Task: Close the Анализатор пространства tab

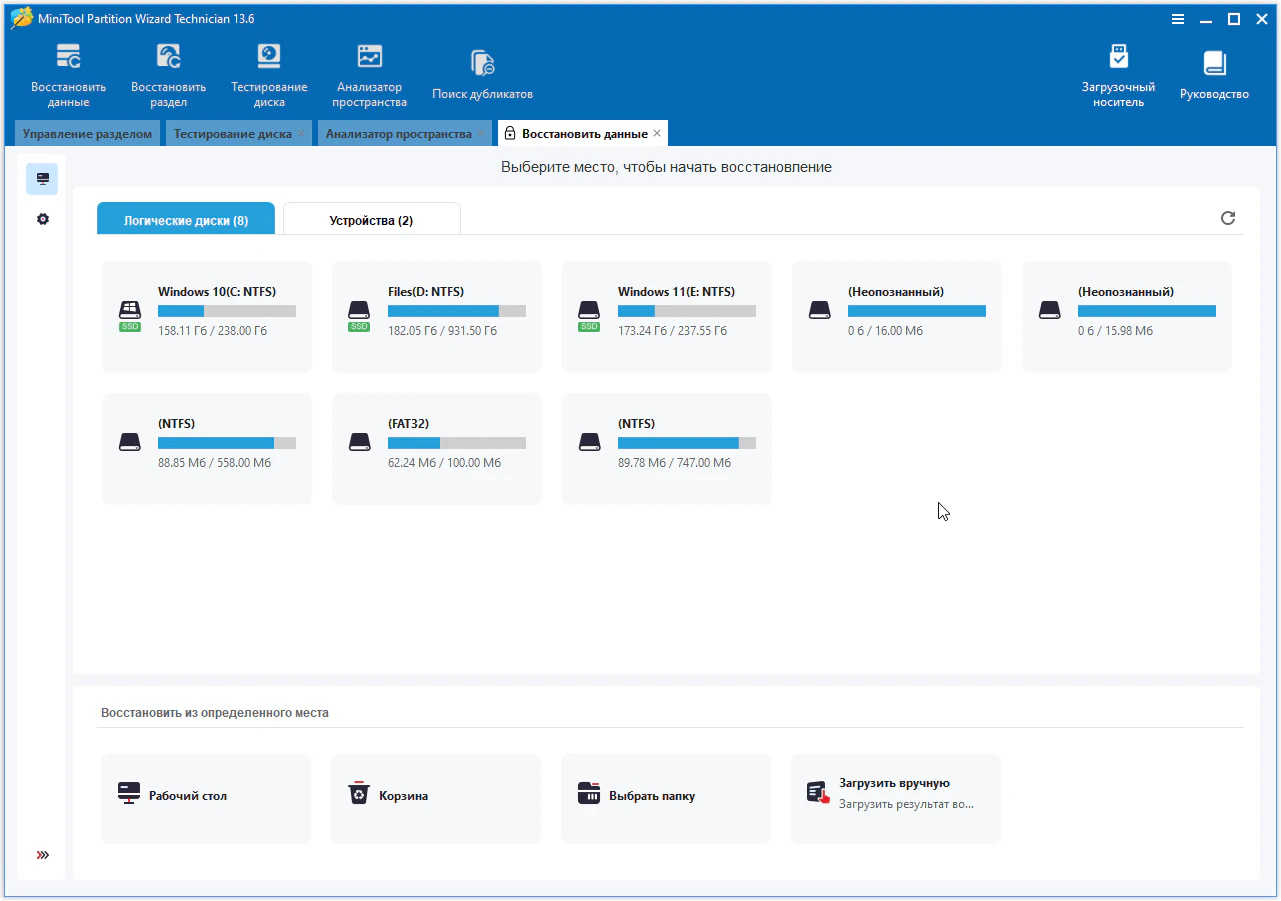Action: pyautogui.click(x=481, y=134)
